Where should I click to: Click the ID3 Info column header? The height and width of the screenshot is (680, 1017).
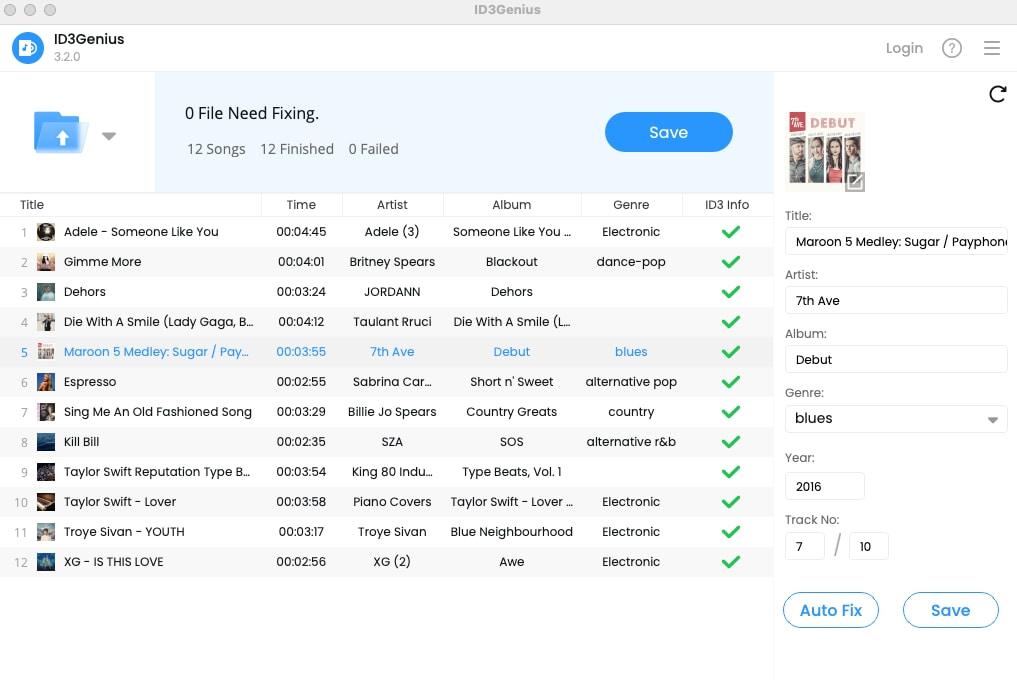tap(726, 205)
